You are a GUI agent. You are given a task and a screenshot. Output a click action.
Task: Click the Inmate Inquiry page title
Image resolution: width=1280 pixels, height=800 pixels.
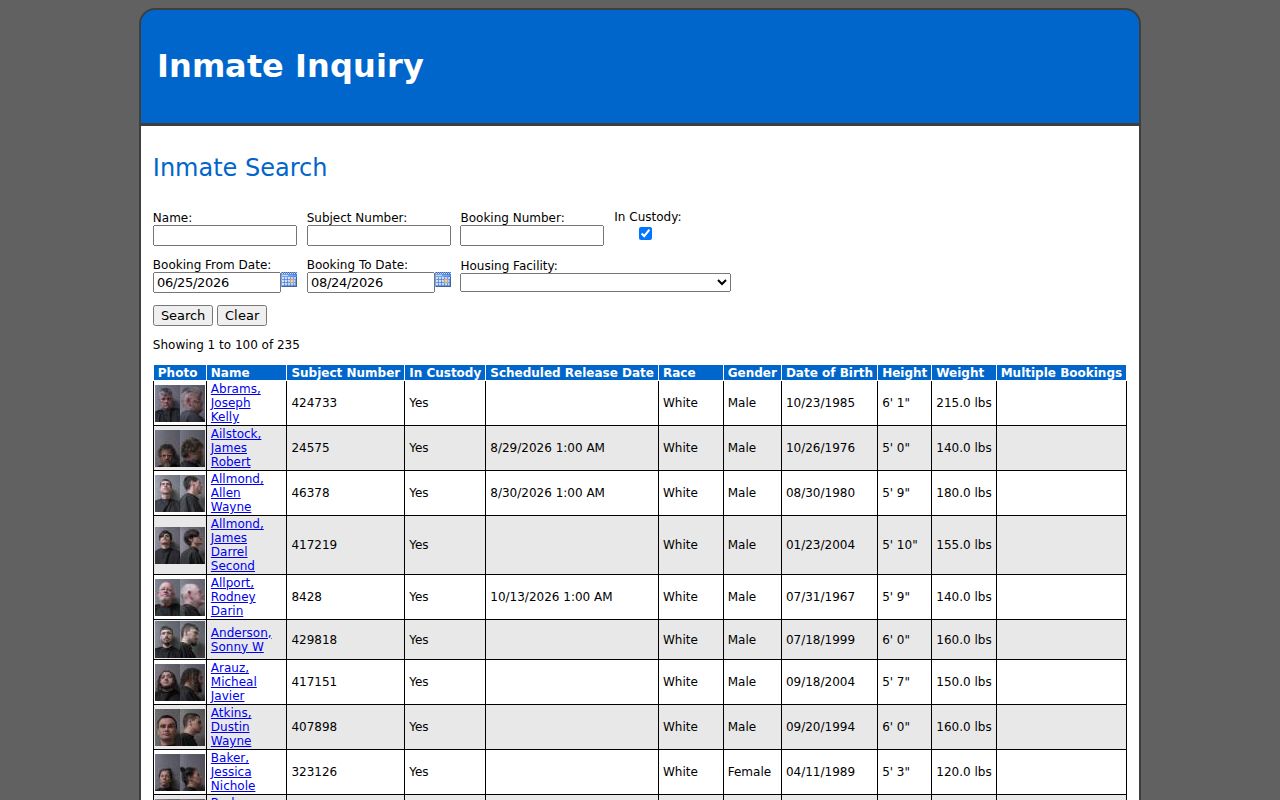(290, 66)
